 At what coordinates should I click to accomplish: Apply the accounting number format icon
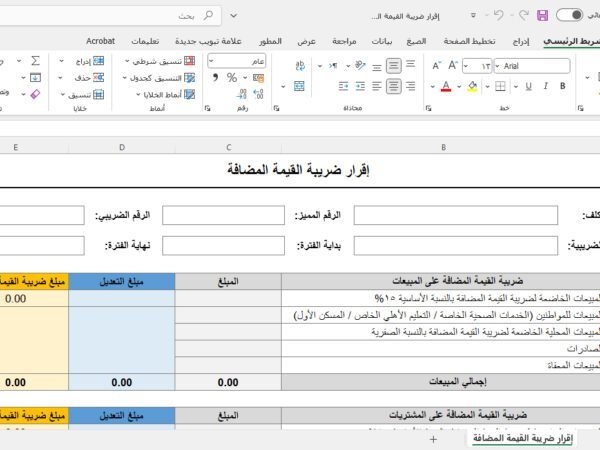[x=258, y=78]
